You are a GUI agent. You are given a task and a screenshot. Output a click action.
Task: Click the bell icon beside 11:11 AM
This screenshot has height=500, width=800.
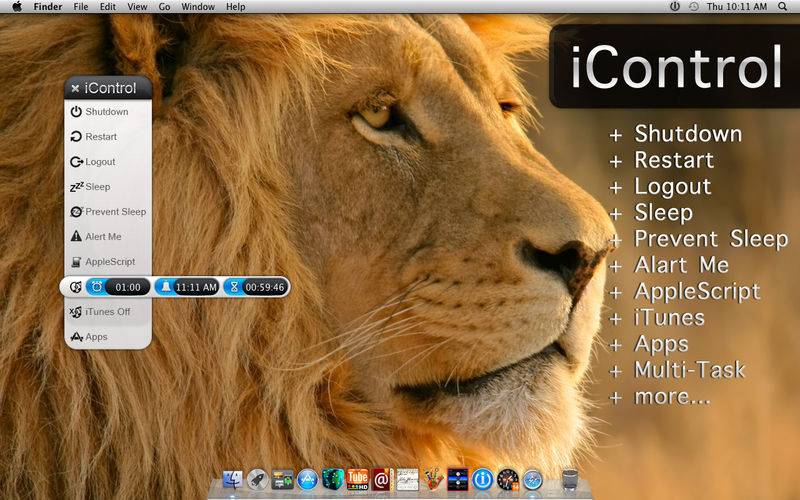[165, 287]
